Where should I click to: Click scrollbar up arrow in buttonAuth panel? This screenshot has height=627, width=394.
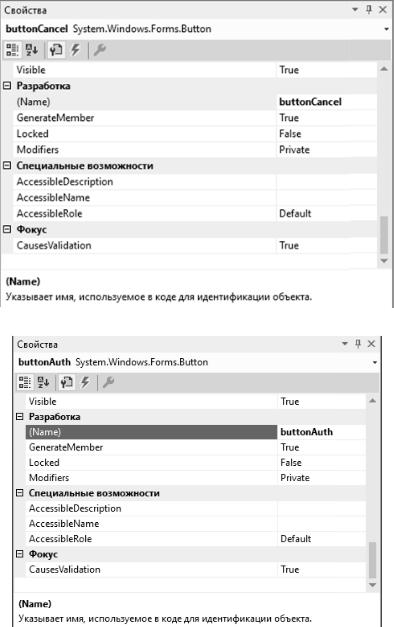[372, 401]
